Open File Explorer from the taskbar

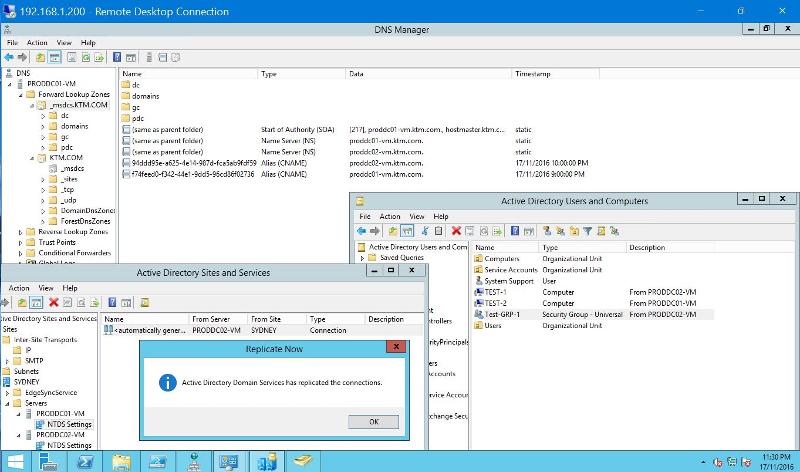pos(121,462)
